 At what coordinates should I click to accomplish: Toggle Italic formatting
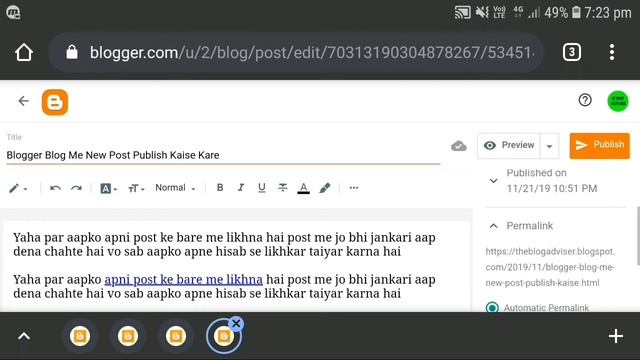point(241,188)
